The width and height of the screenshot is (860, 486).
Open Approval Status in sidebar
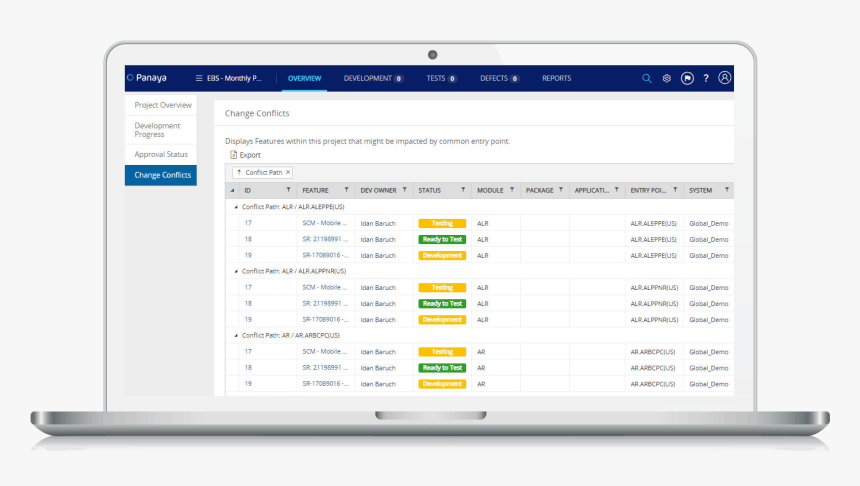pyautogui.click(x=161, y=155)
